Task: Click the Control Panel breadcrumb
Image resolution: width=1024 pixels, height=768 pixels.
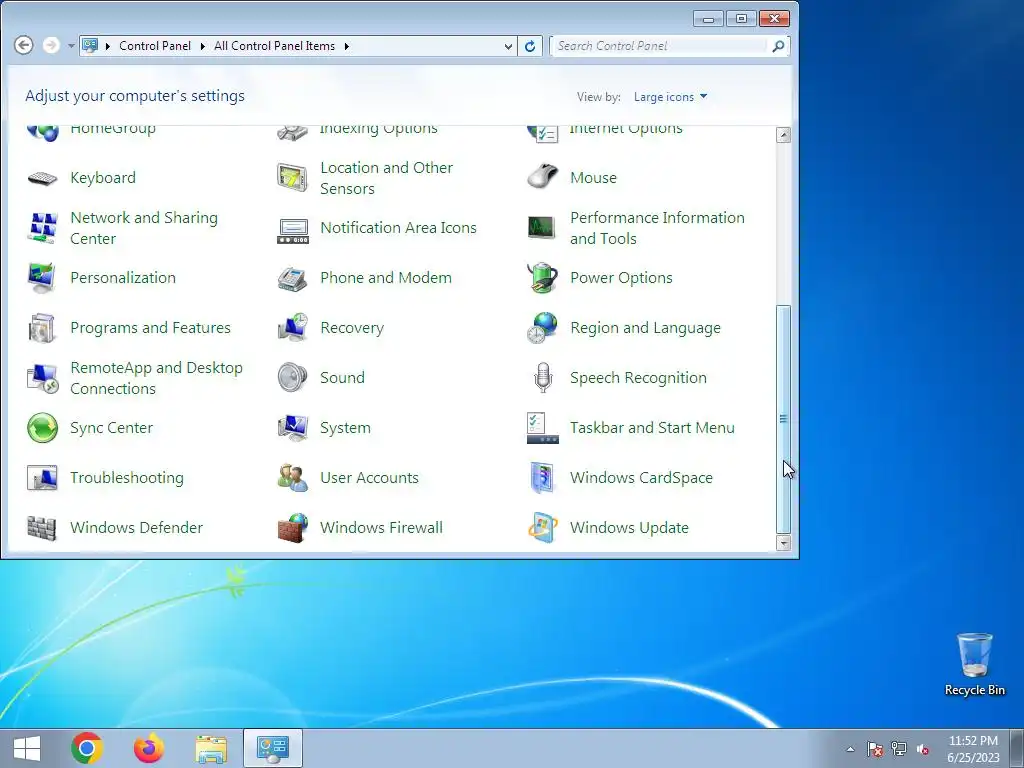Action: pyautogui.click(x=155, y=46)
